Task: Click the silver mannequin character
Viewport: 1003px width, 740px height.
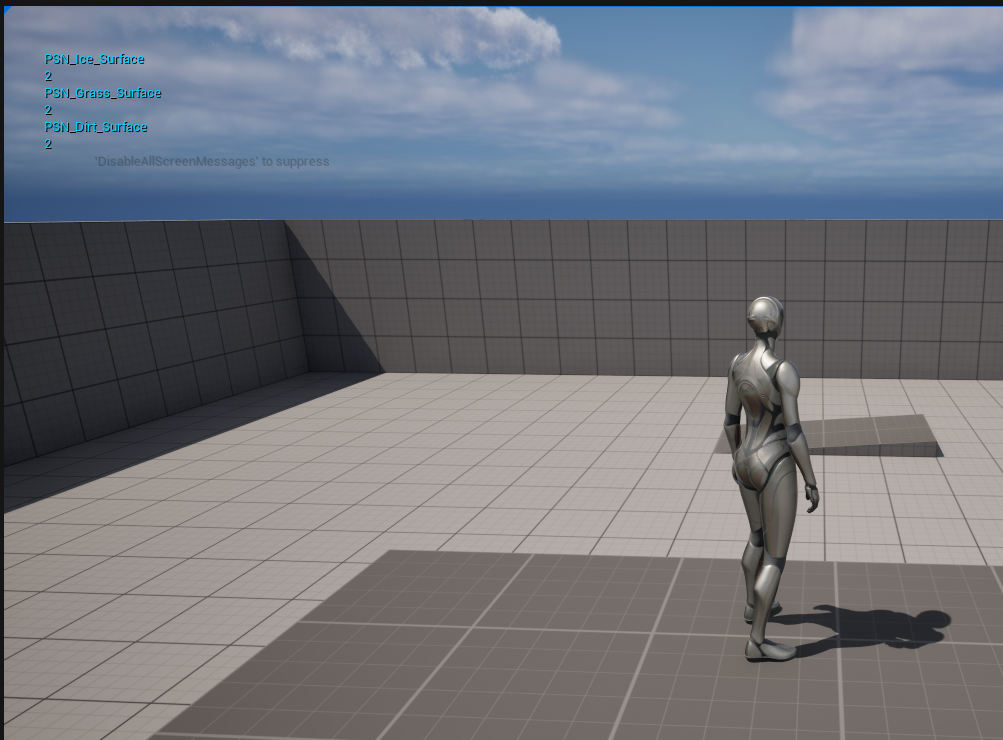Action: point(771,478)
